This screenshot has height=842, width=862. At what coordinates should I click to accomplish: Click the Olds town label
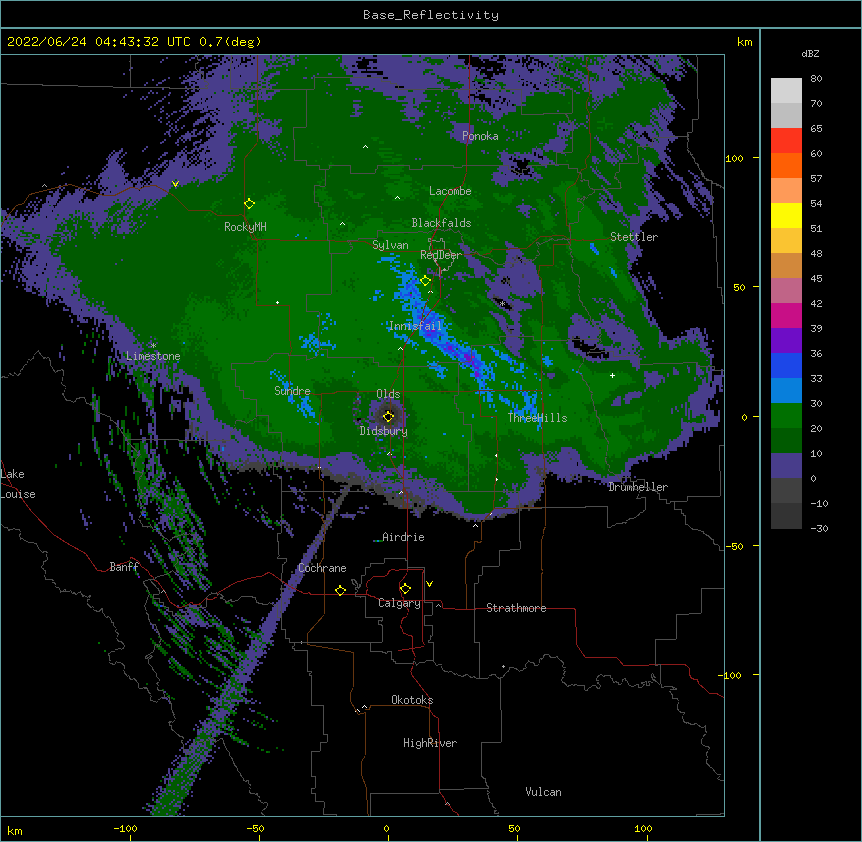pyautogui.click(x=388, y=394)
